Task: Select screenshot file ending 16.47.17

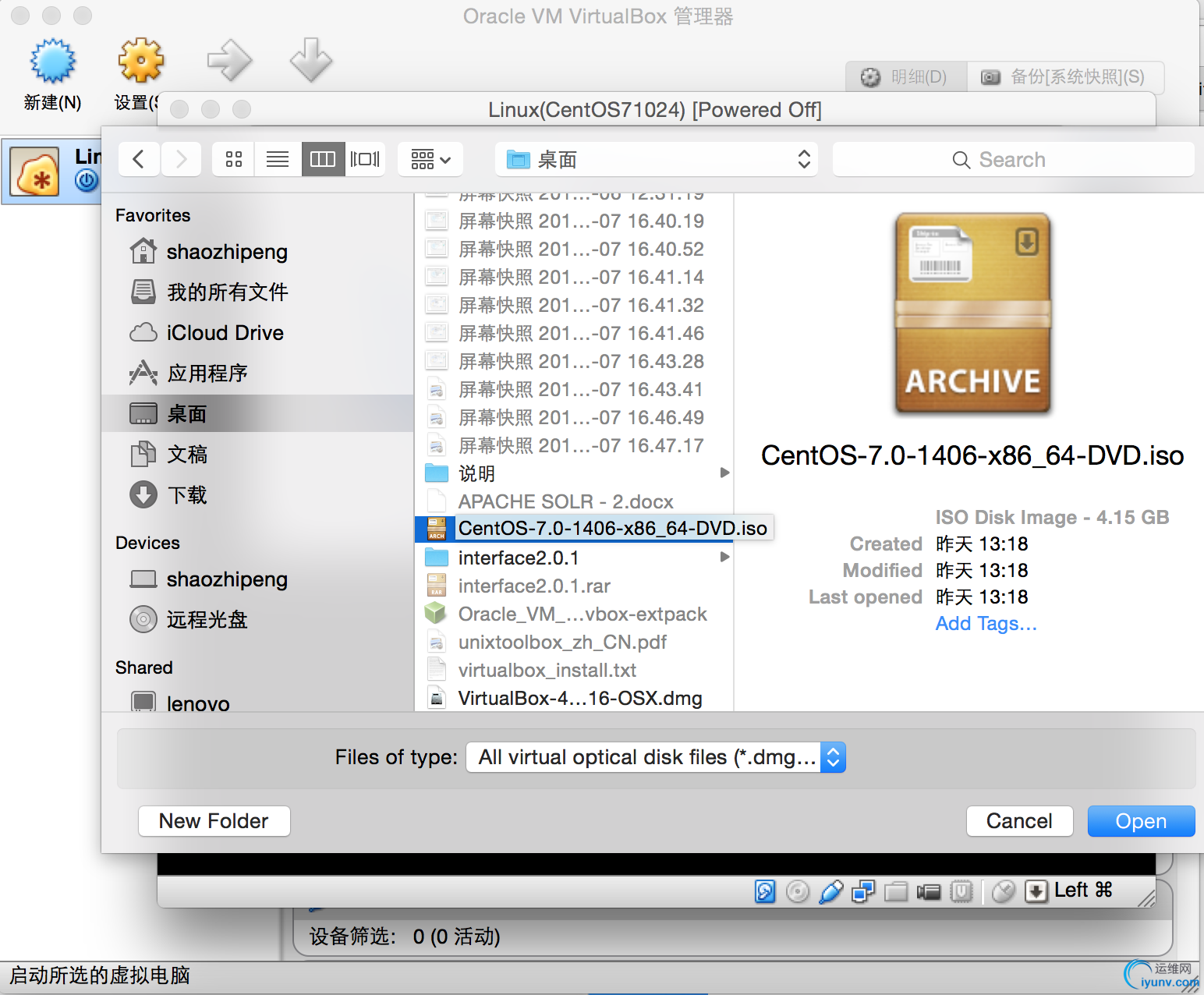Action: pos(575,445)
